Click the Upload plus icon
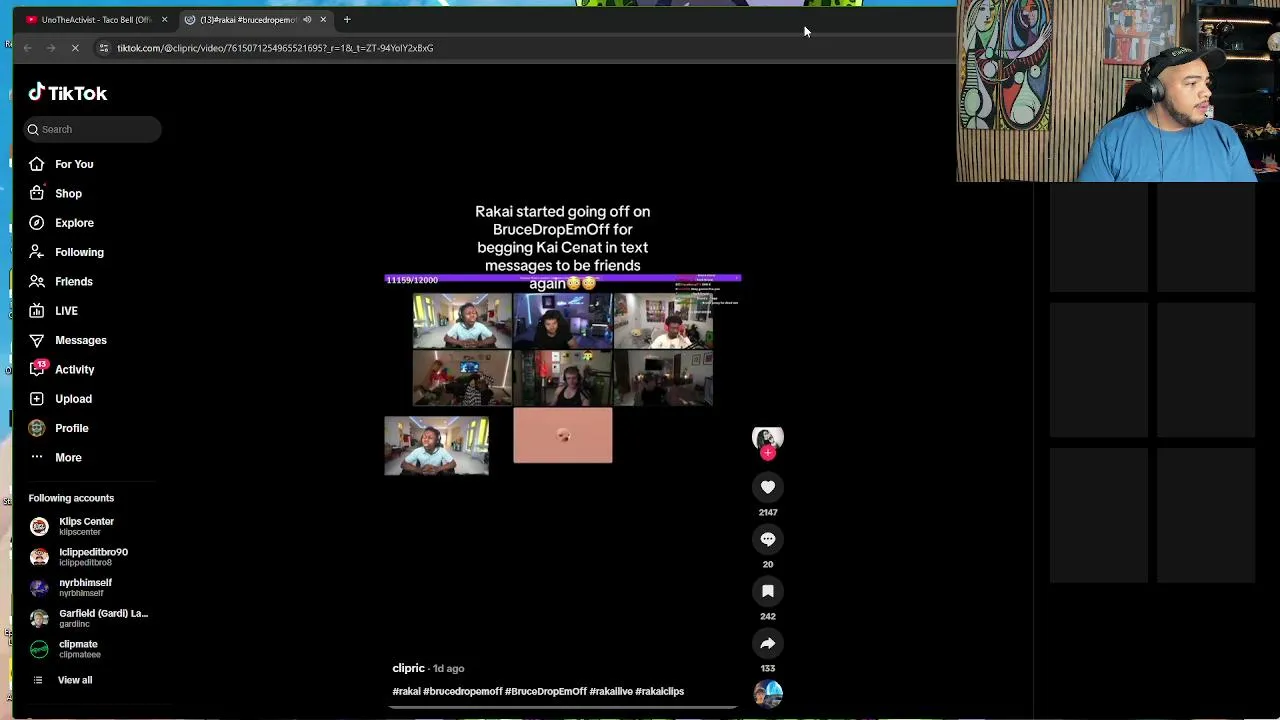Screen dimensions: 1280x720 [x=37, y=398]
